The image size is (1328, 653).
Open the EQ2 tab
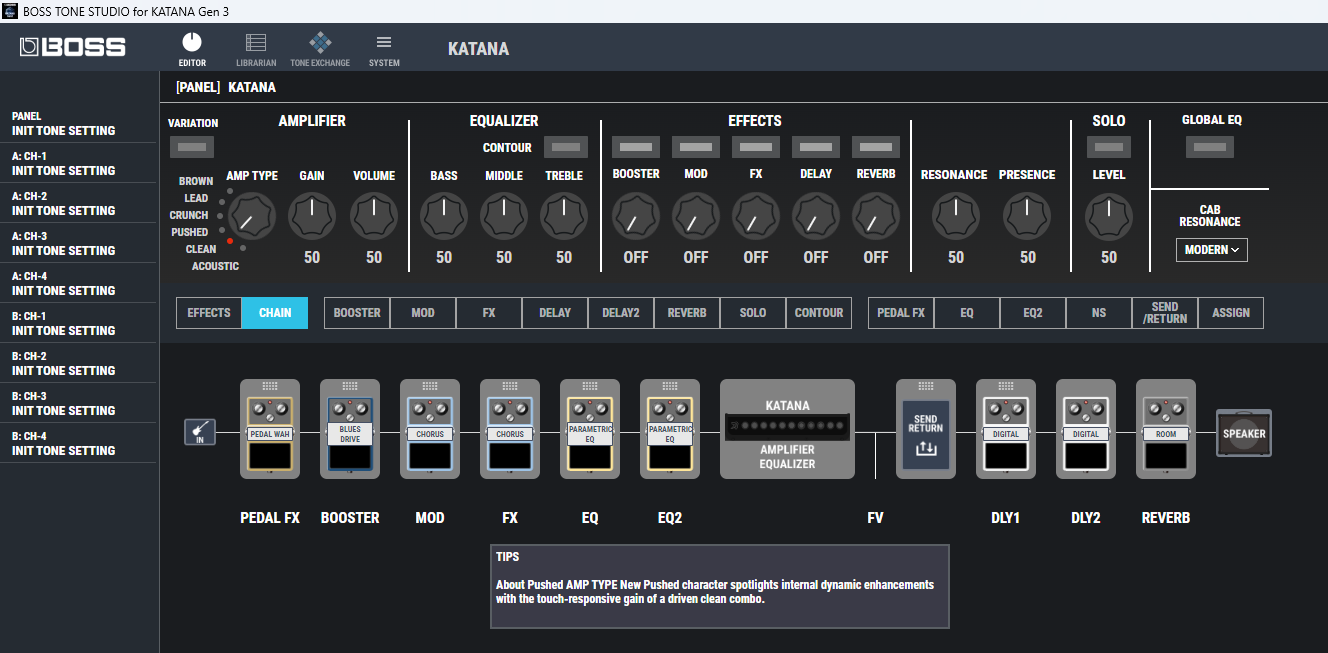coord(1033,313)
